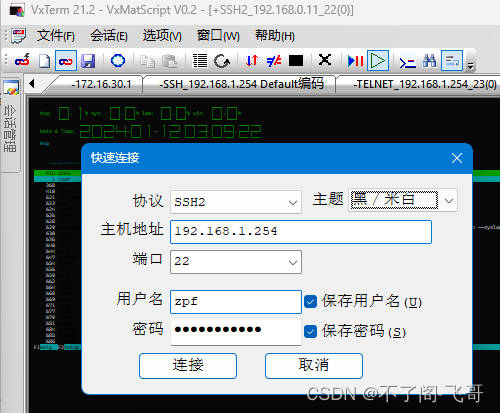Open the toolbar overflow options arrow
Image resolution: width=500 pixels, height=413 pixels.
pyautogui.click(x=470, y=65)
